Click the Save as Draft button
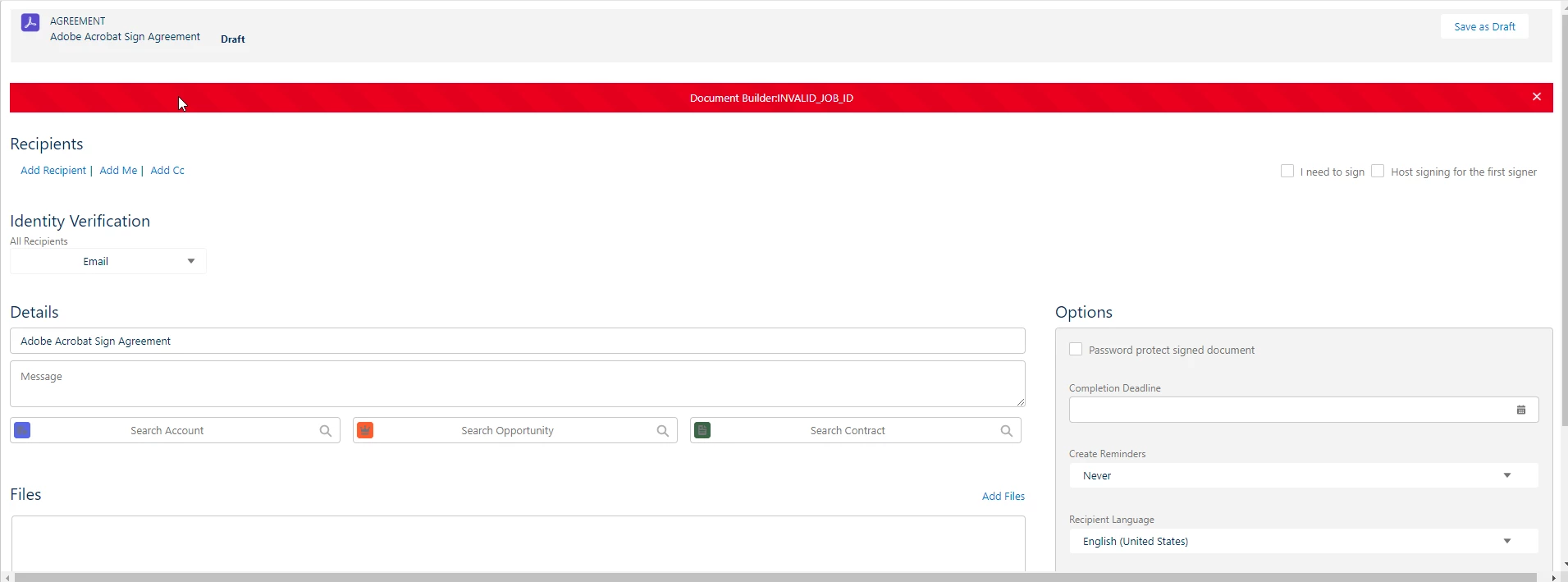This screenshot has height=582, width=1568. coord(1484,26)
